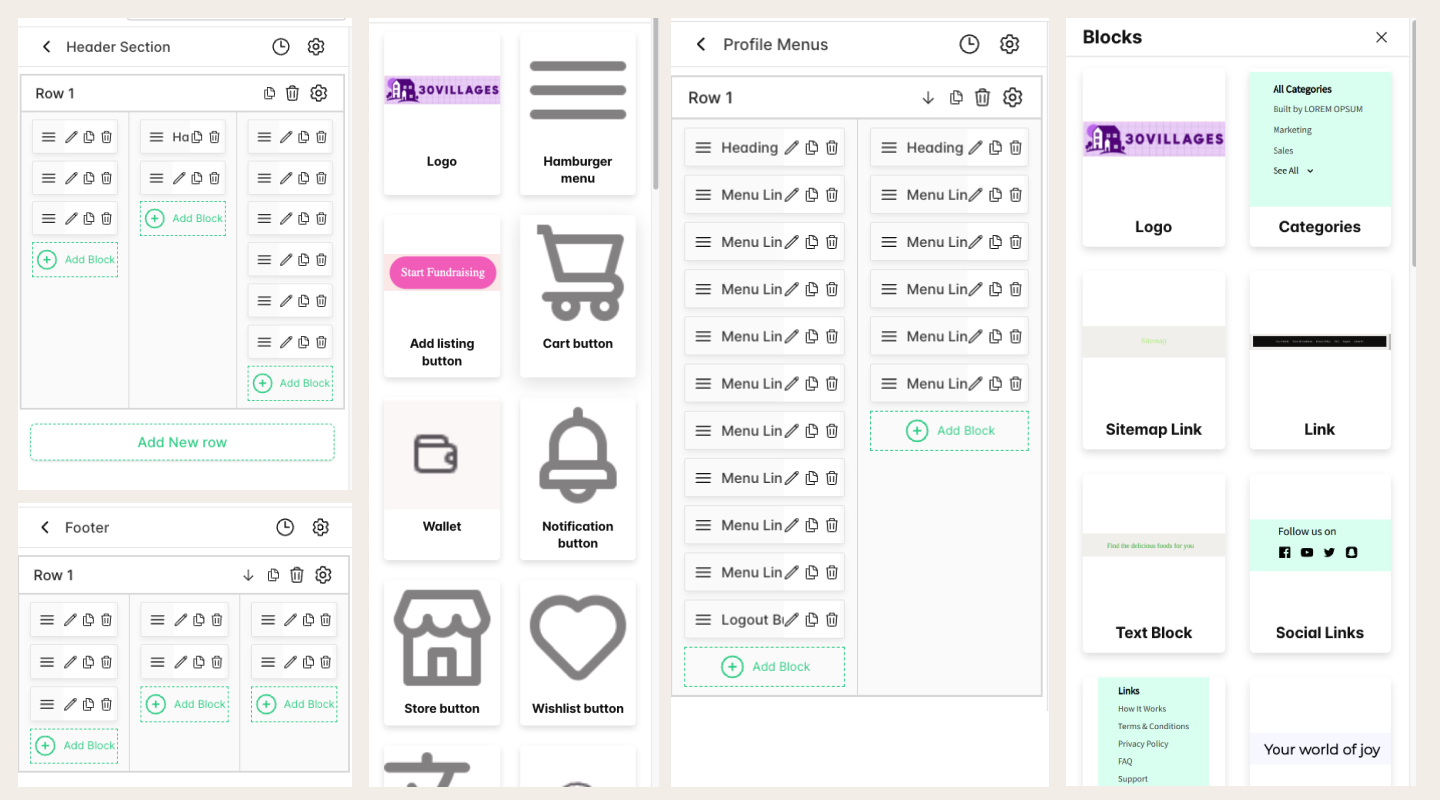The height and width of the screenshot is (800, 1440).
Task: Open the See All dropdown in the Categories block
Action: click(x=1292, y=170)
